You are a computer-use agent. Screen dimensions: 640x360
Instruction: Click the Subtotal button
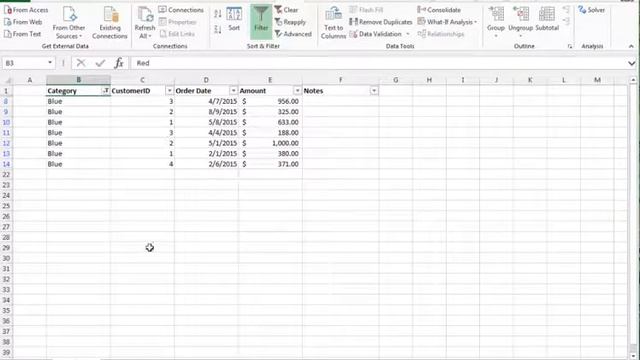(x=547, y=19)
